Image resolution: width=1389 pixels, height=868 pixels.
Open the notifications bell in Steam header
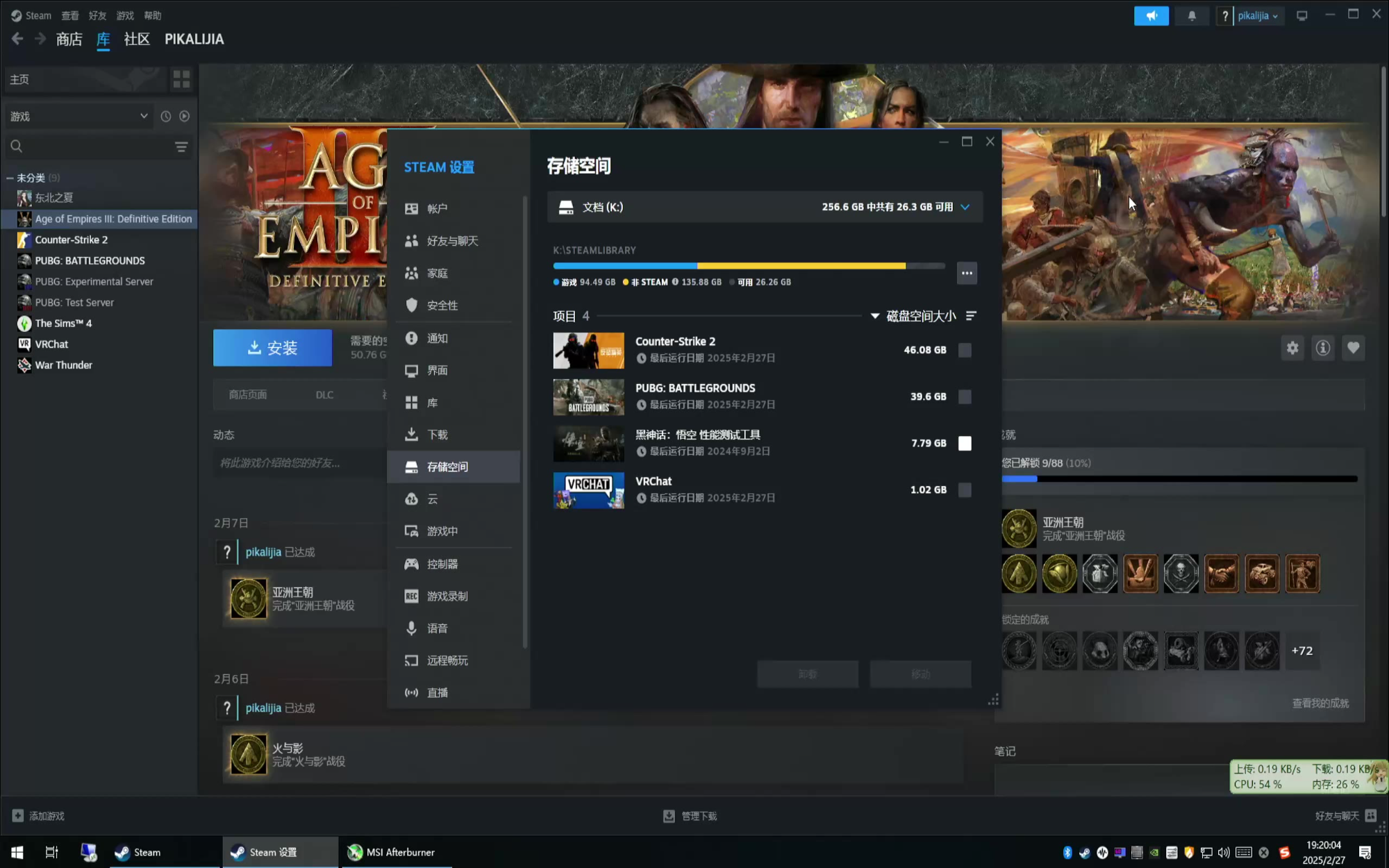pyautogui.click(x=1192, y=15)
